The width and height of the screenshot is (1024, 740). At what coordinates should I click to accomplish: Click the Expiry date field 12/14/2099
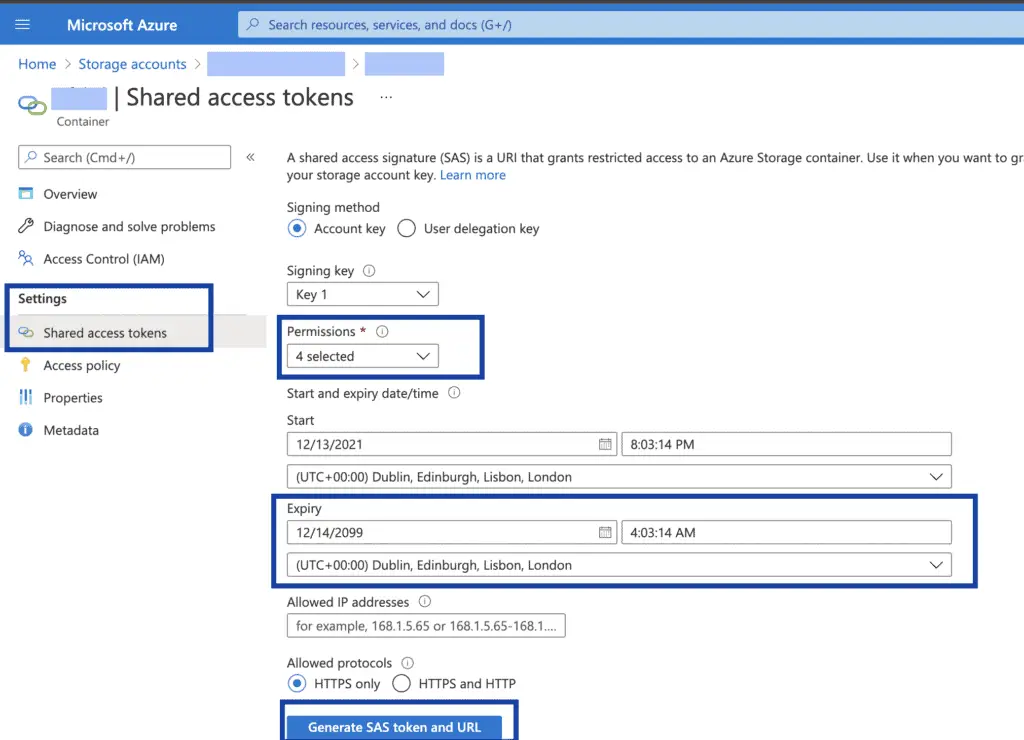[451, 532]
